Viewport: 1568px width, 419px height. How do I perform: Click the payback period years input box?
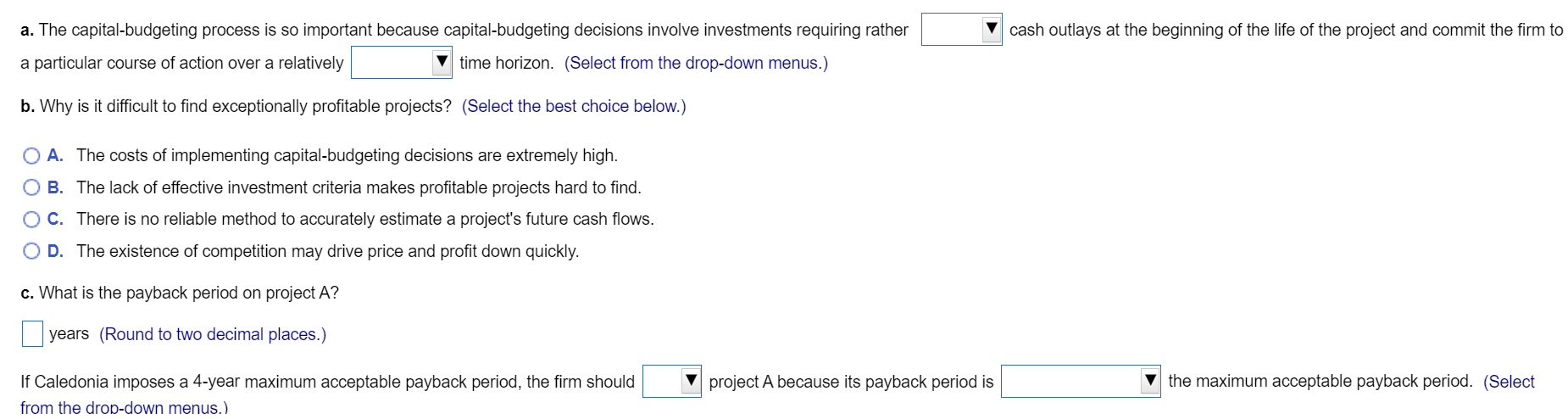(x=32, y=334)
